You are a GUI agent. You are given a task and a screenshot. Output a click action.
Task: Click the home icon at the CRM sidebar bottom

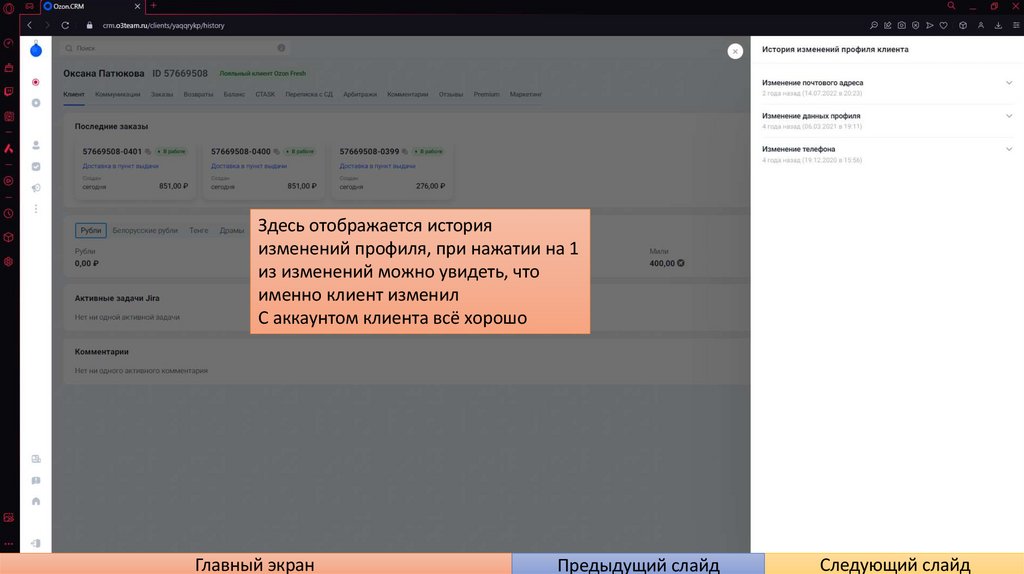pyautogui.click(x=36, y=502)
